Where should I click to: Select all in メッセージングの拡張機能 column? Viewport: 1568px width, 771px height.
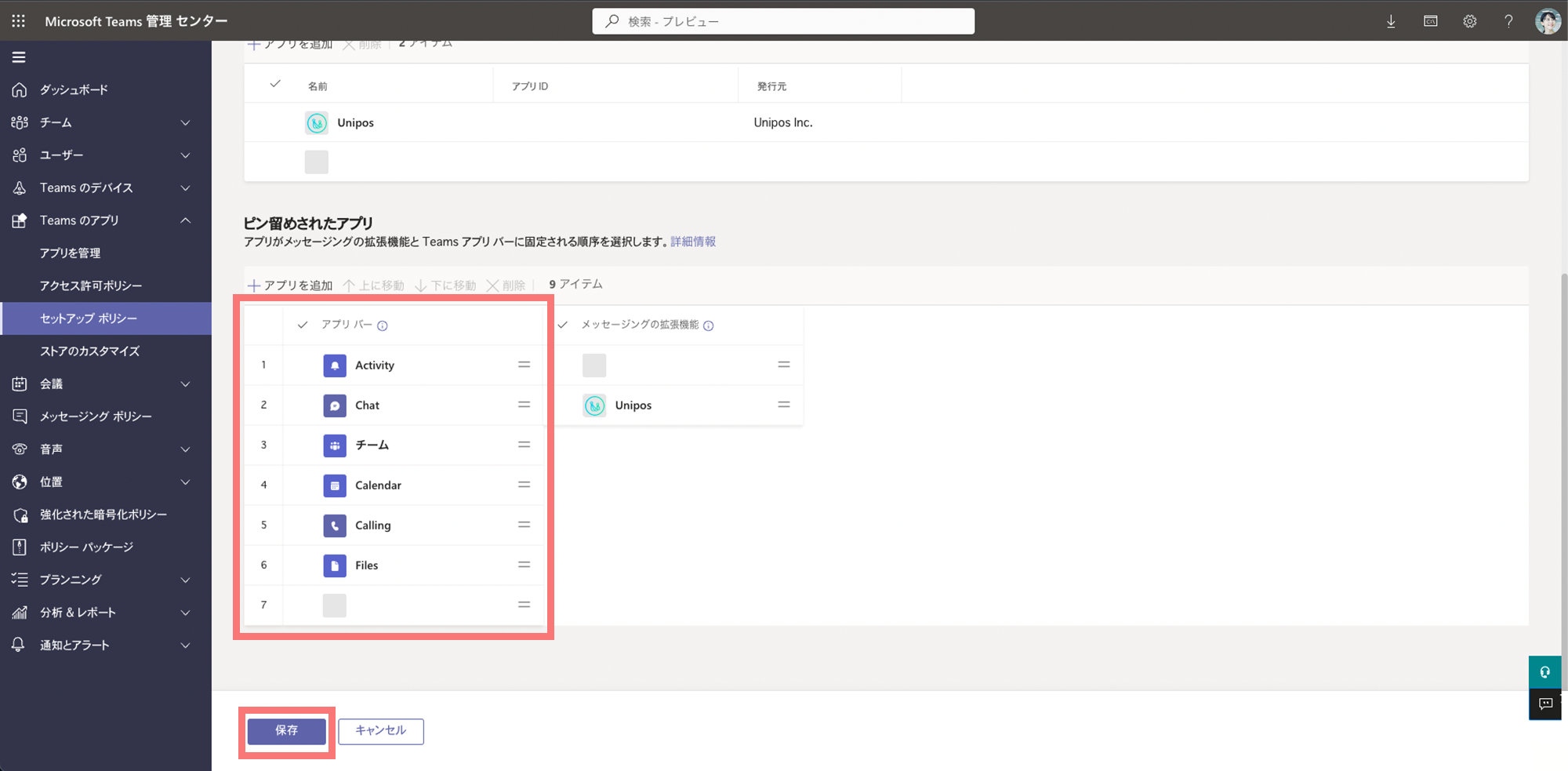coord(563,325)
